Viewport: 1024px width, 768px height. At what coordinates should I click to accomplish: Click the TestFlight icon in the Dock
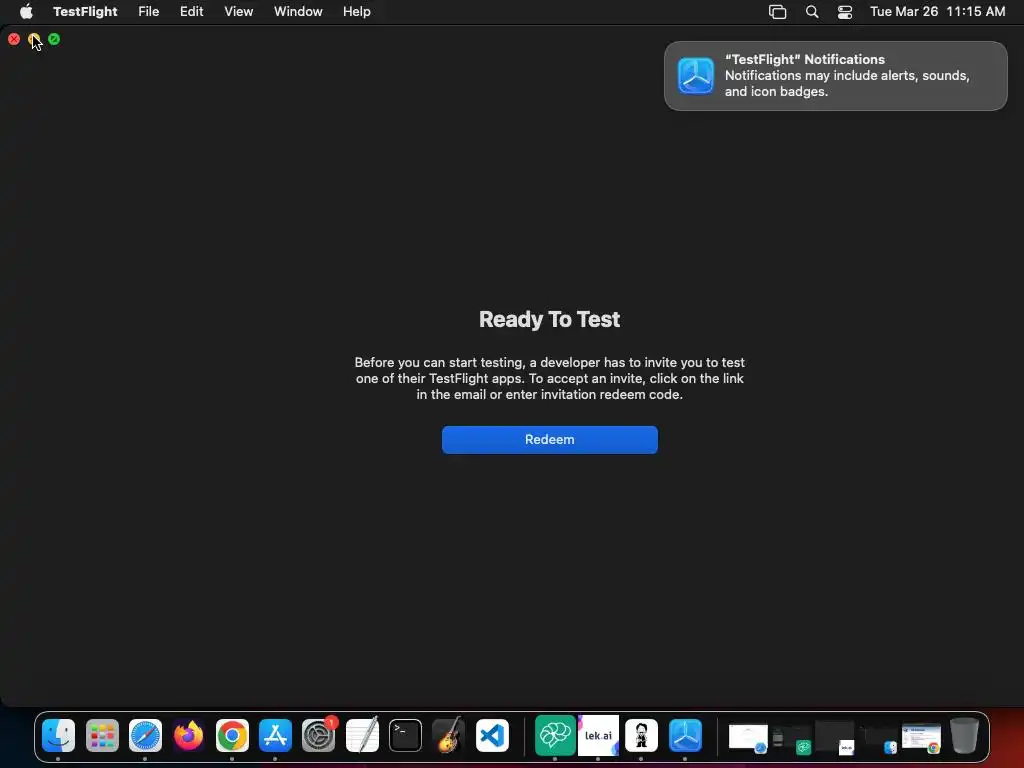685,735
